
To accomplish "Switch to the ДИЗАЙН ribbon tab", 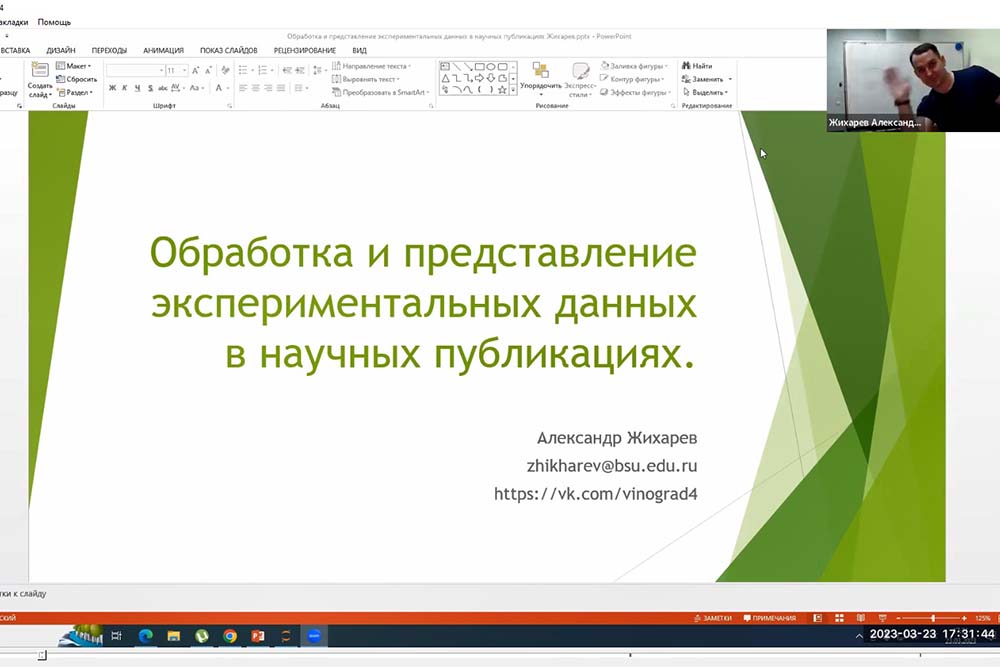I will [61, 50].
